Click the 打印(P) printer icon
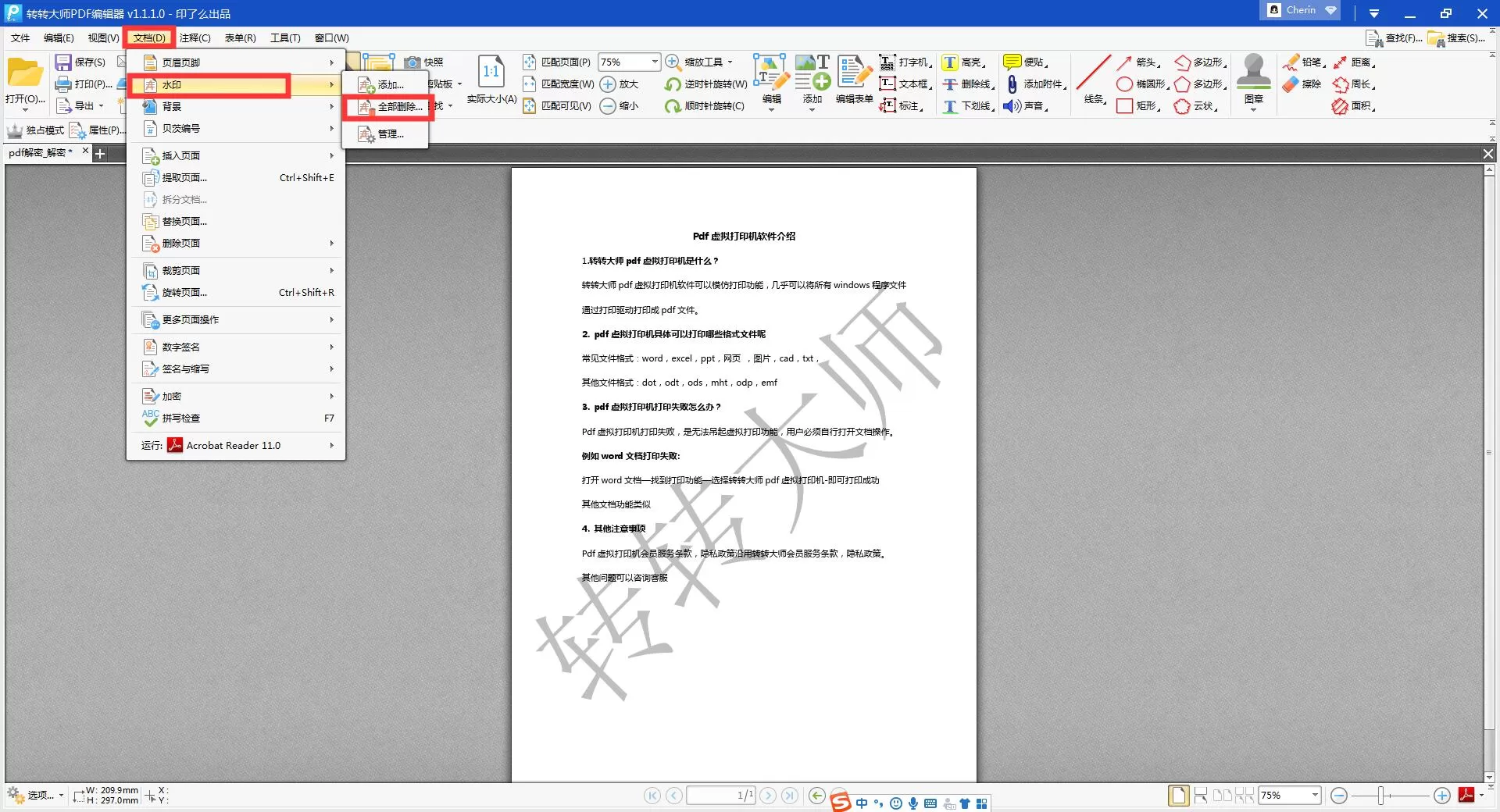 click(63, 84)
